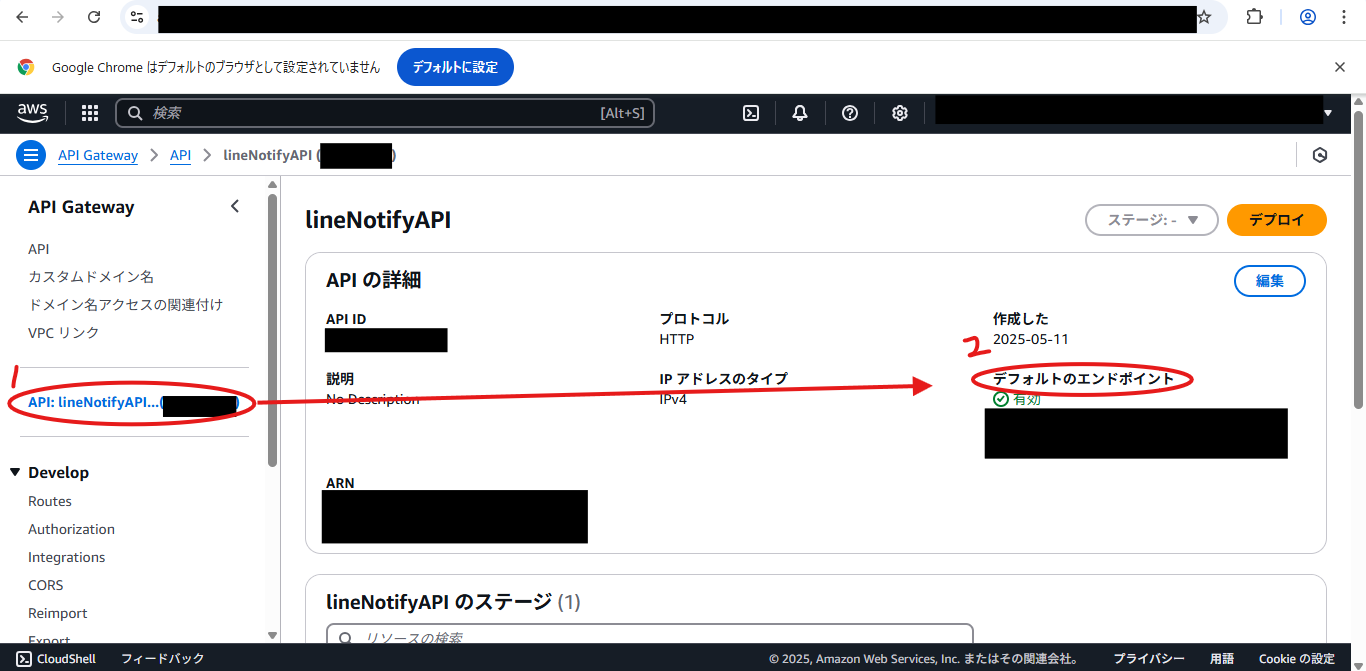This screenshot has width=1366, height=671.
Task: Open the Chrome profile avatar
Action: [x=1308, y=17]
